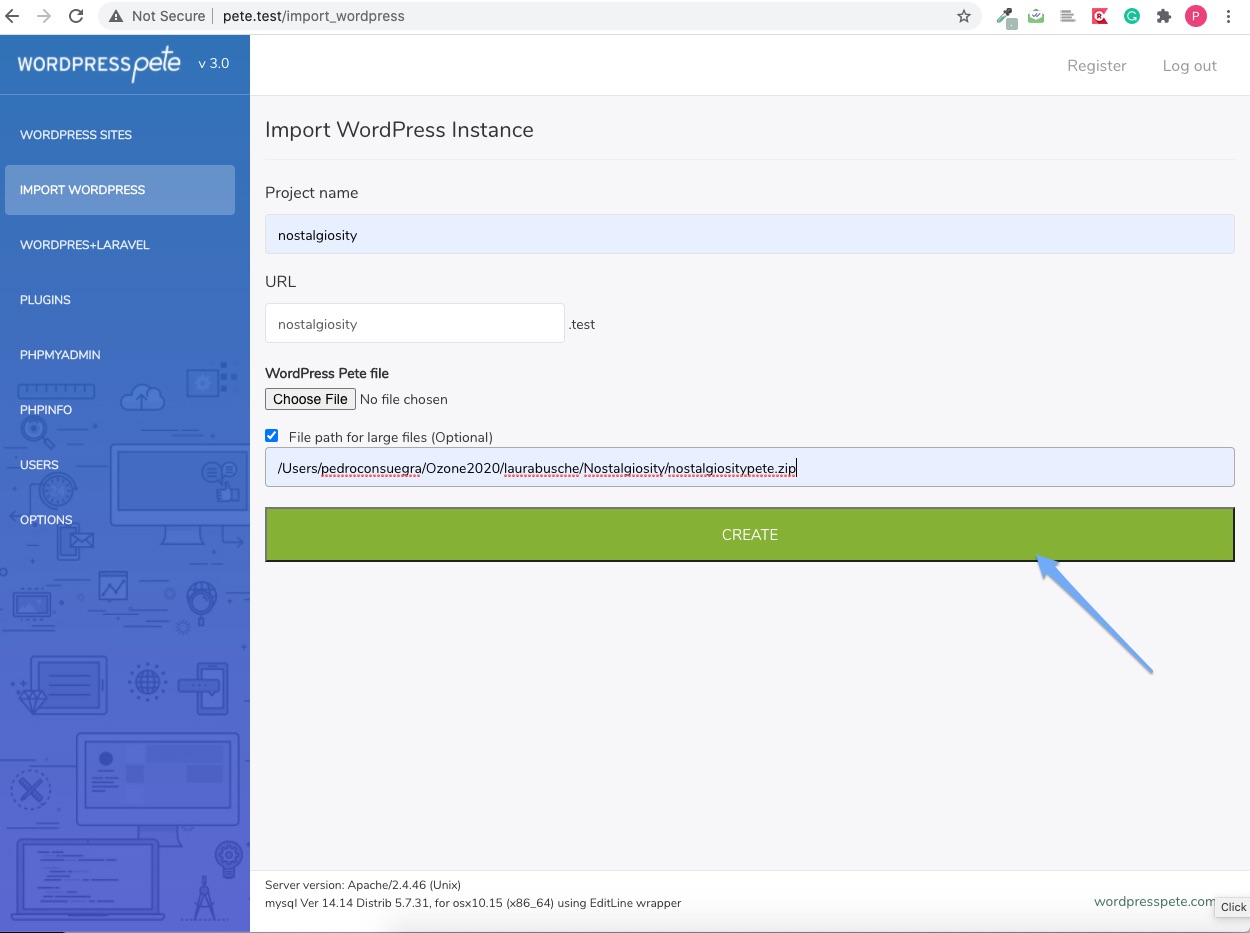Screen dimensions: 1250x933
Task: Click the browser back arrow
Action: click(13, 16)
